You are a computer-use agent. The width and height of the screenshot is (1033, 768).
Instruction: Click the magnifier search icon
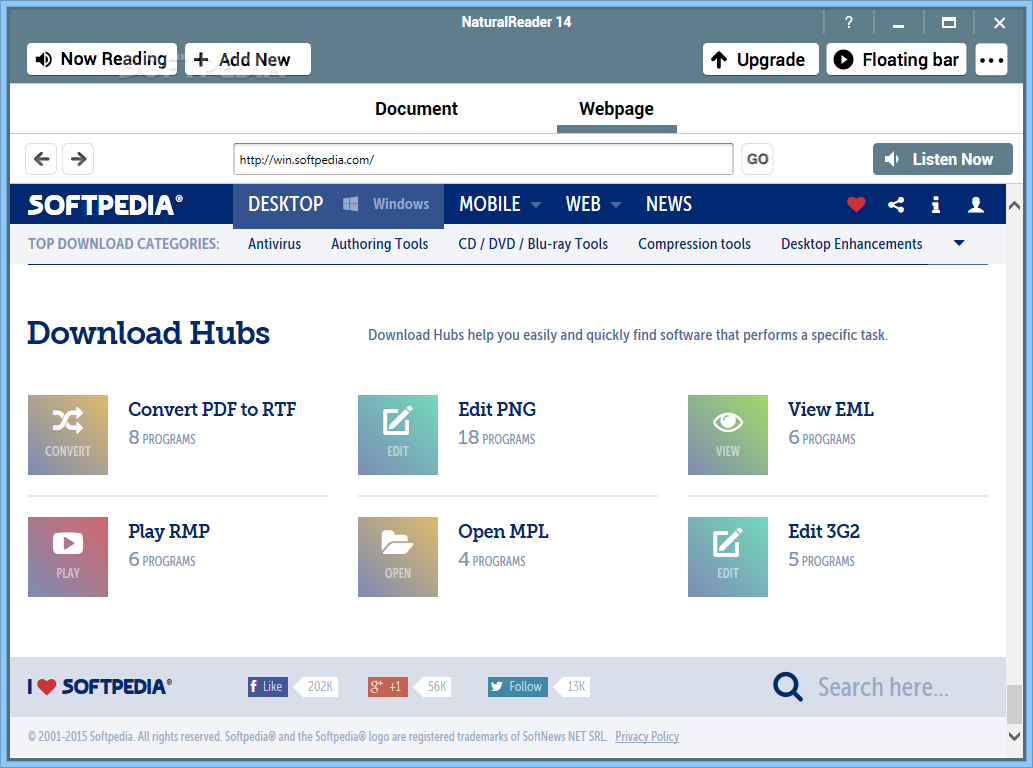click(x=787, y=686)
